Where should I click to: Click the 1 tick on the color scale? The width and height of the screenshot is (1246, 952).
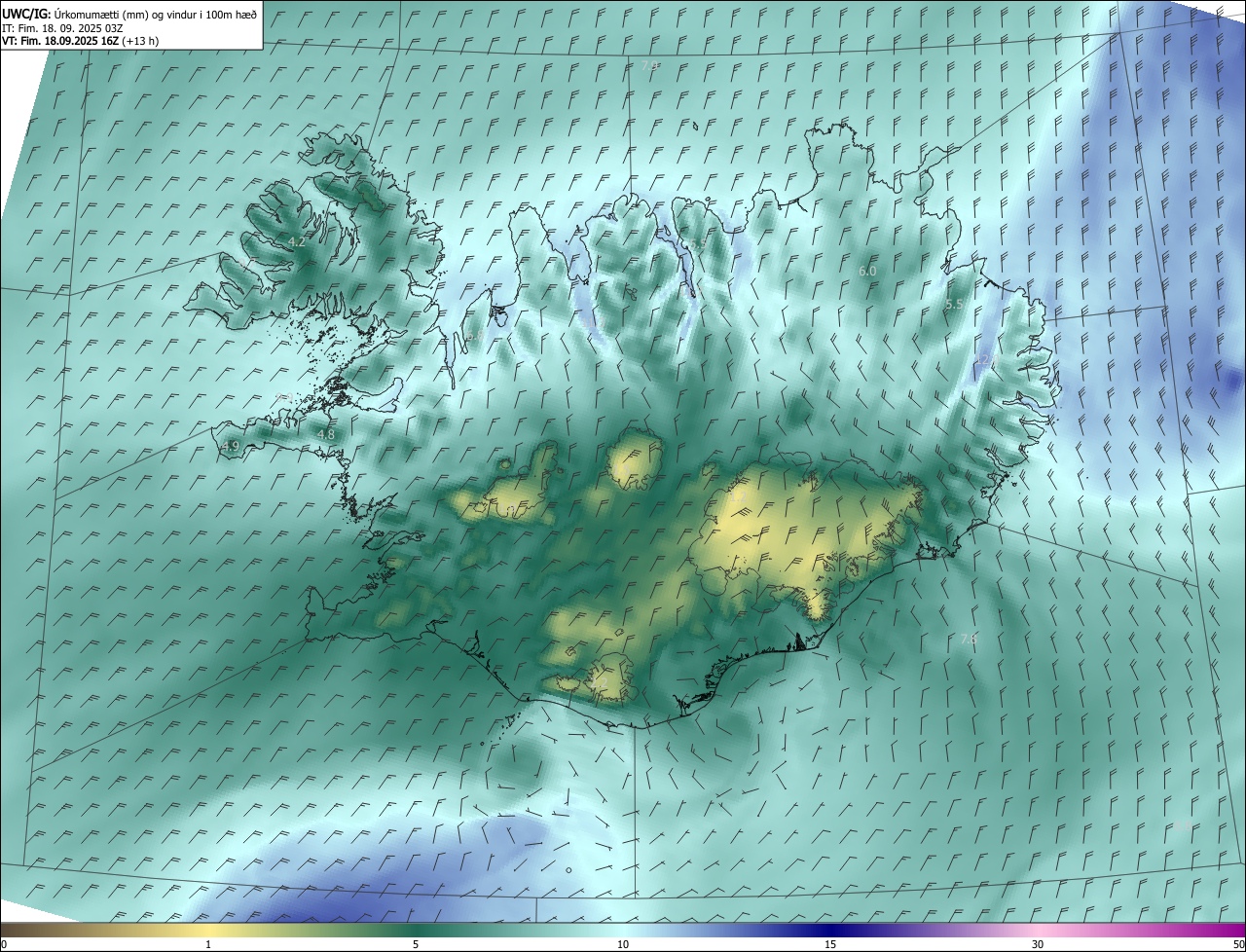208,944
